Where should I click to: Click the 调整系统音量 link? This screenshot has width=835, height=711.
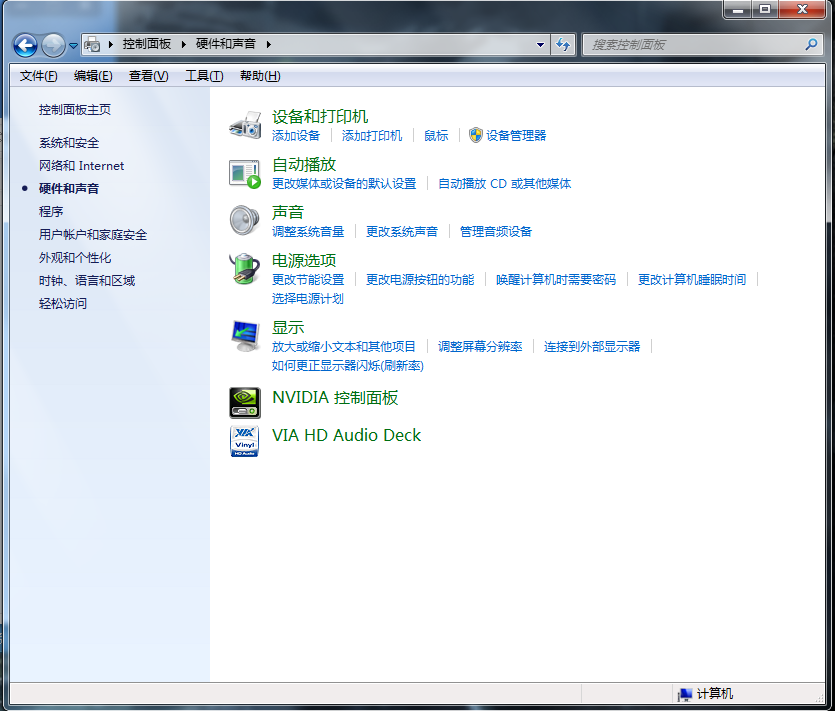308,232
